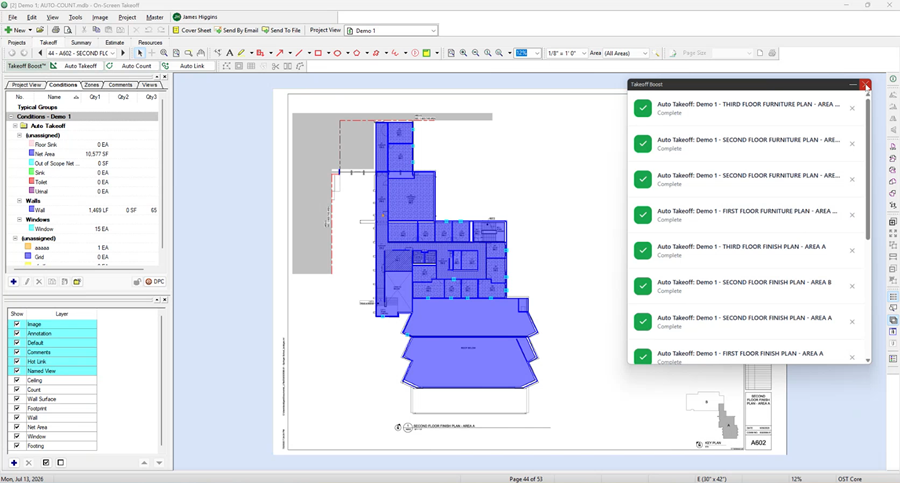Viewport: 900px width, 484px height.
Task: Click the DPC button in Conditions panel
Action: pos(155,282)
